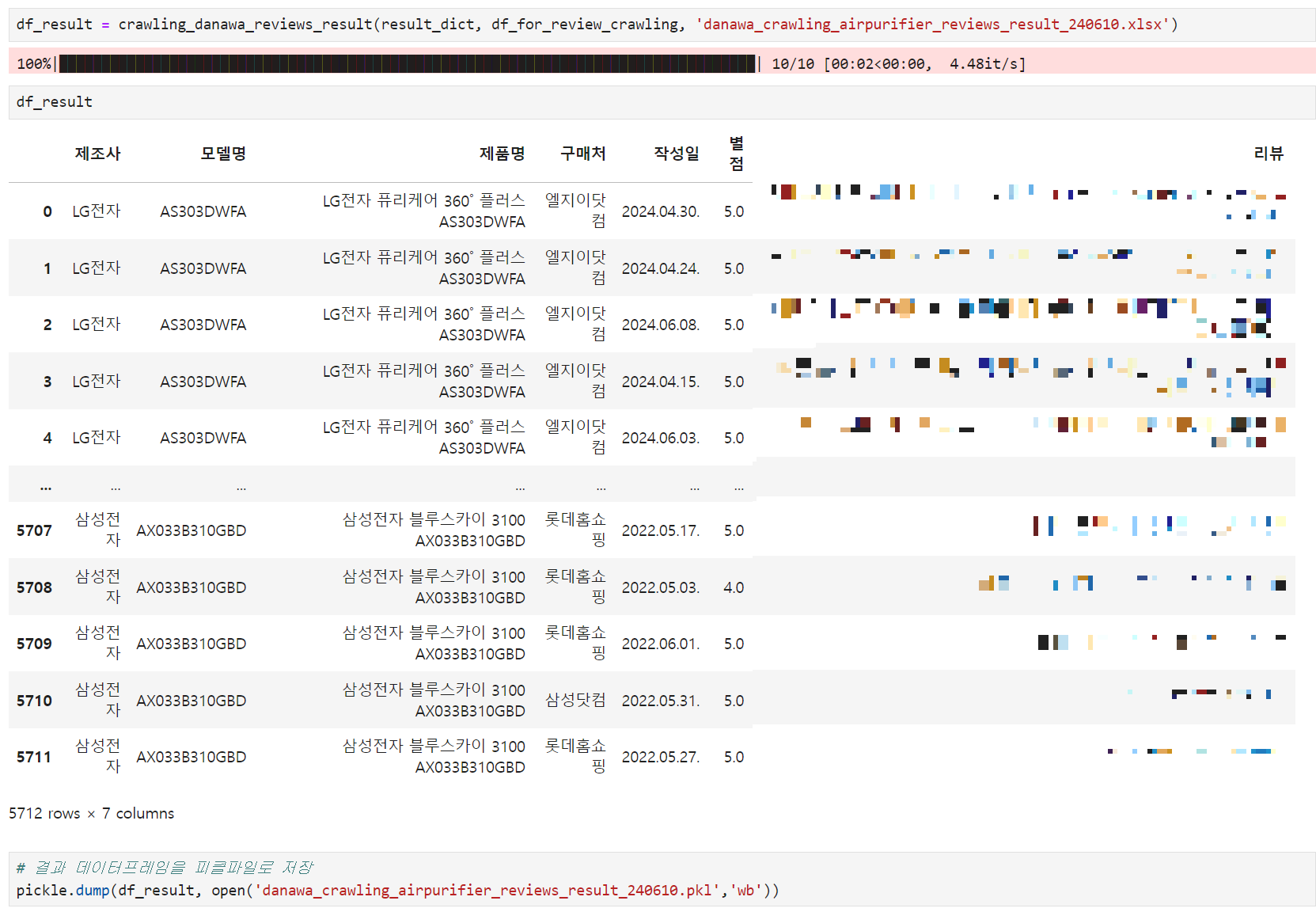
Task: Click the date 2022.05.27.
Action: 661,757
